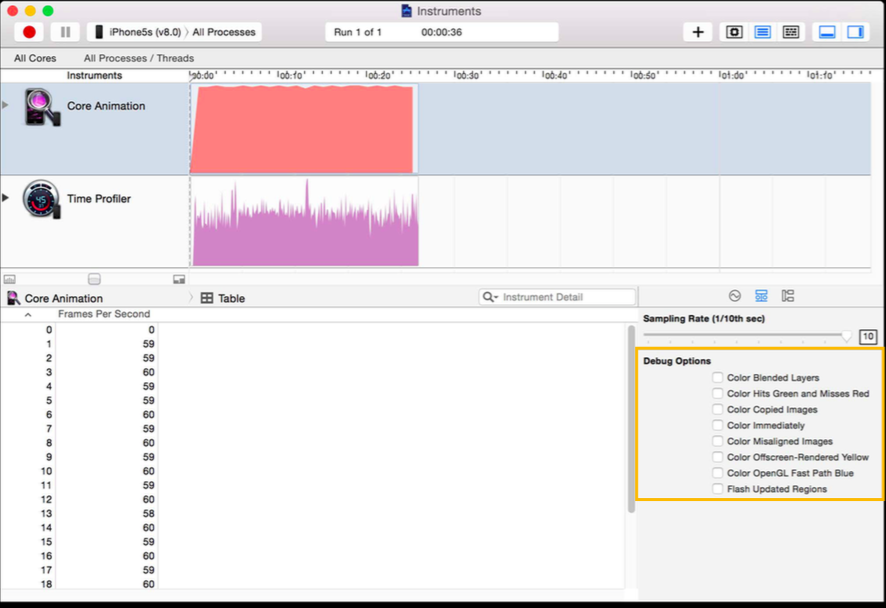Enable Color Offscreen-Rendered Yellow
The width and height of the screenshot is (886, 608).
[718, 457]
